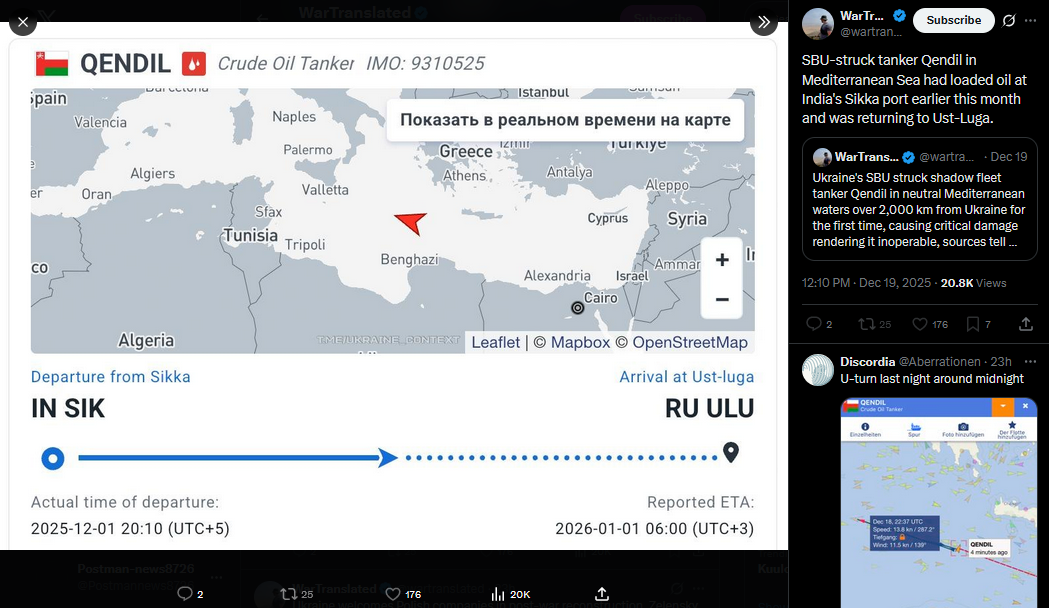
Task: Open the 12:10 PM · Dec 19, 2025 timestamp
Action: pyautogui.click(x=866, y=283)
